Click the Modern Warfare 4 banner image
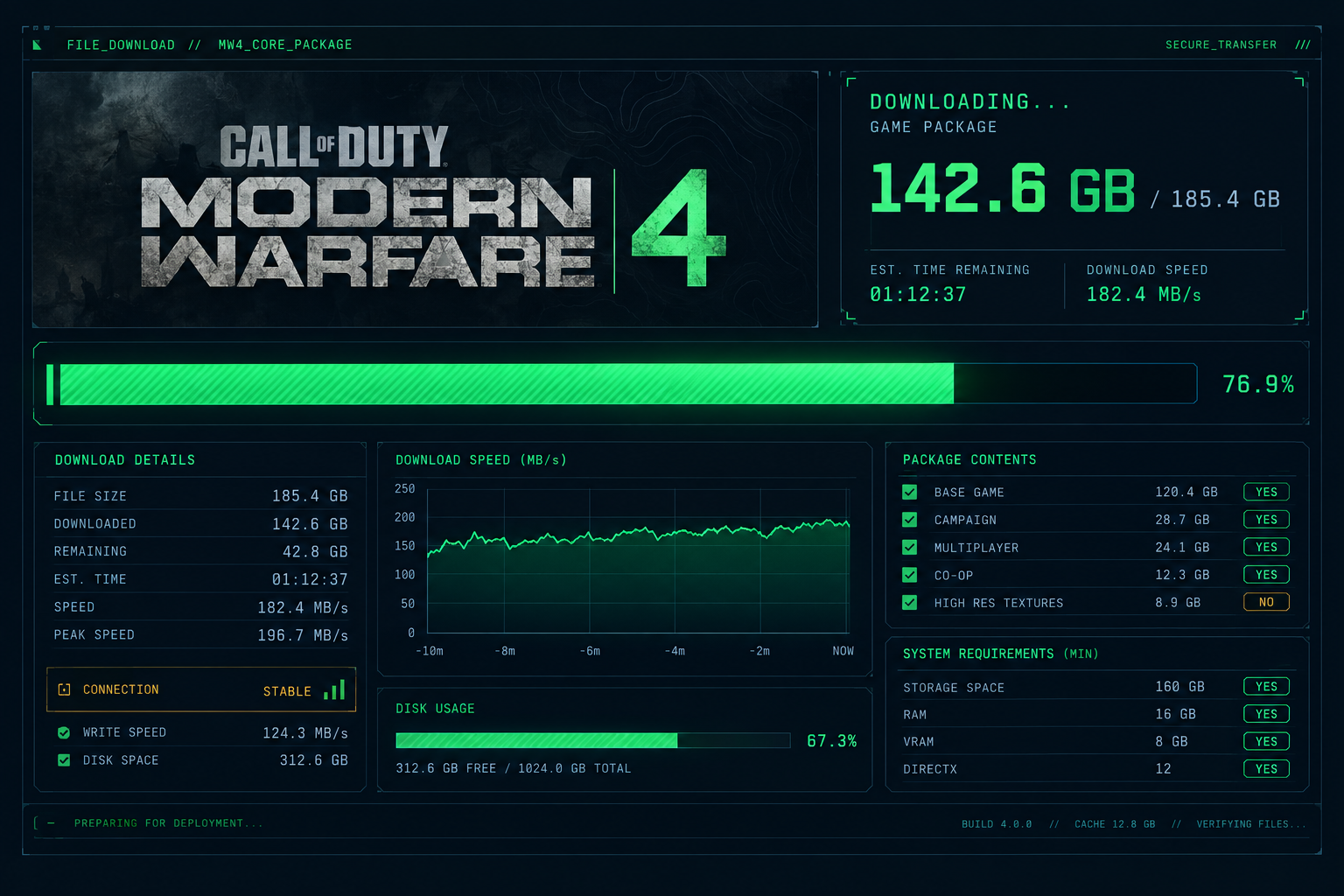This screenshot has height=896, width=1344. click(x=425, y=199)
